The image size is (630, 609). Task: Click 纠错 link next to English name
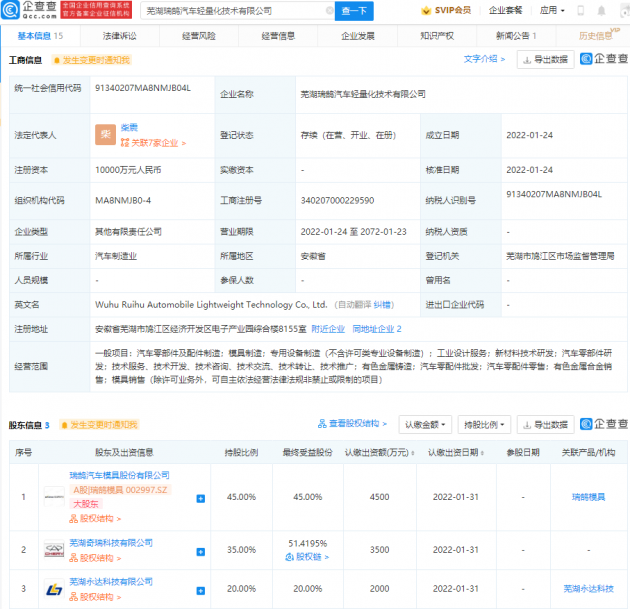381,305
